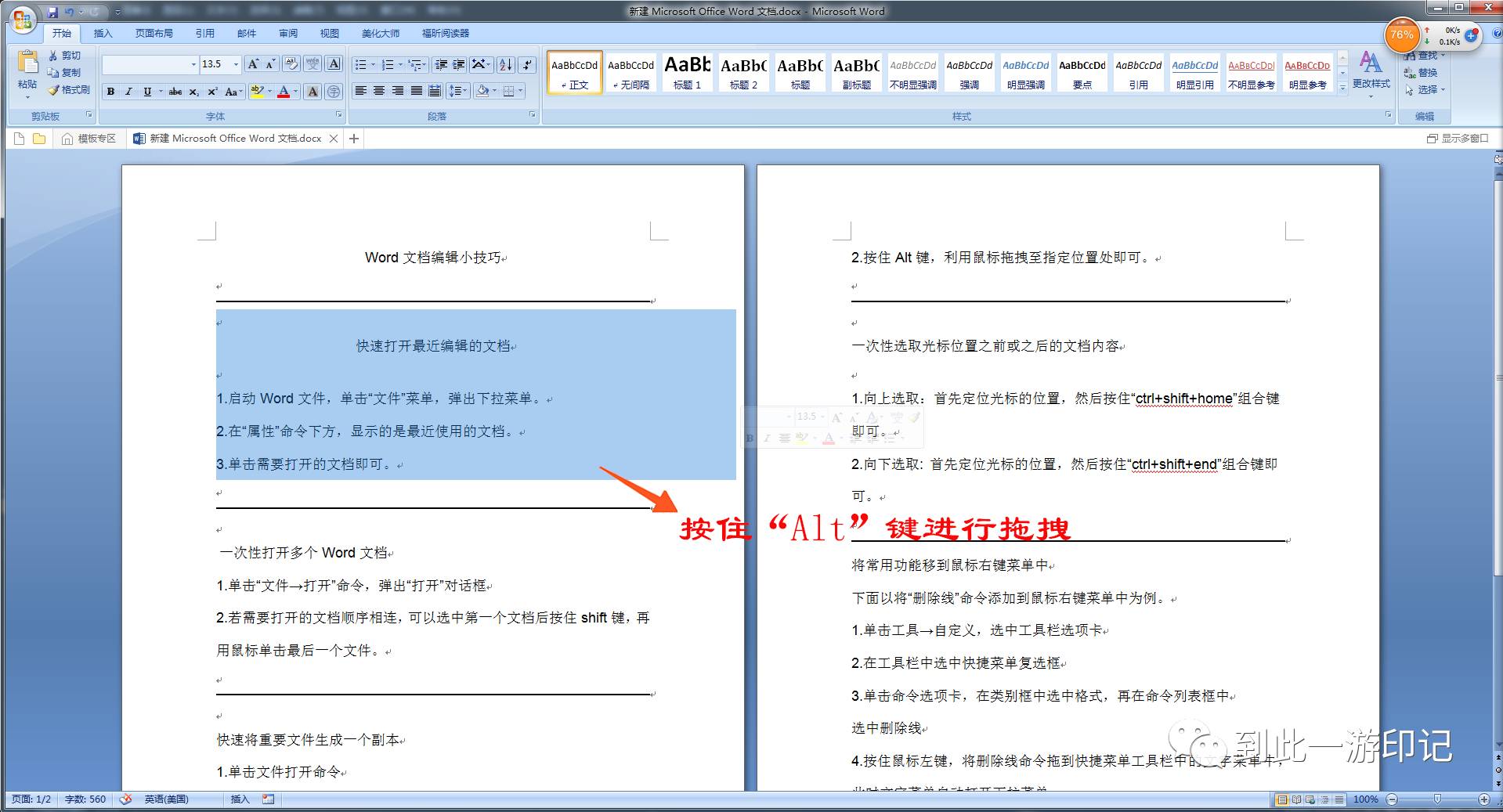This screenshot has width=1503, height=812.
Task: Switch to the 插入 ribbon tab
Action: pos(103,34)
